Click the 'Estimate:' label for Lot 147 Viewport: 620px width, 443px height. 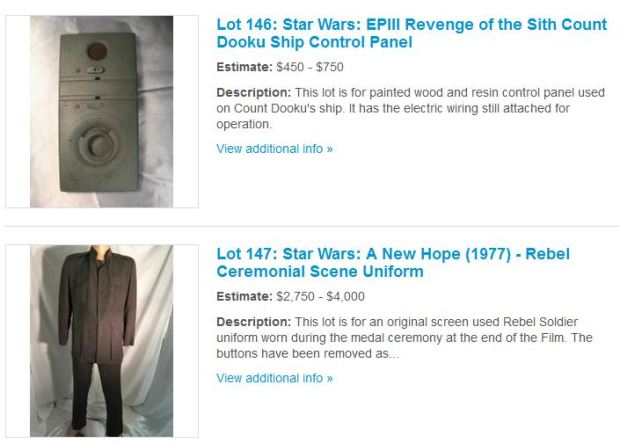(244, 296)
